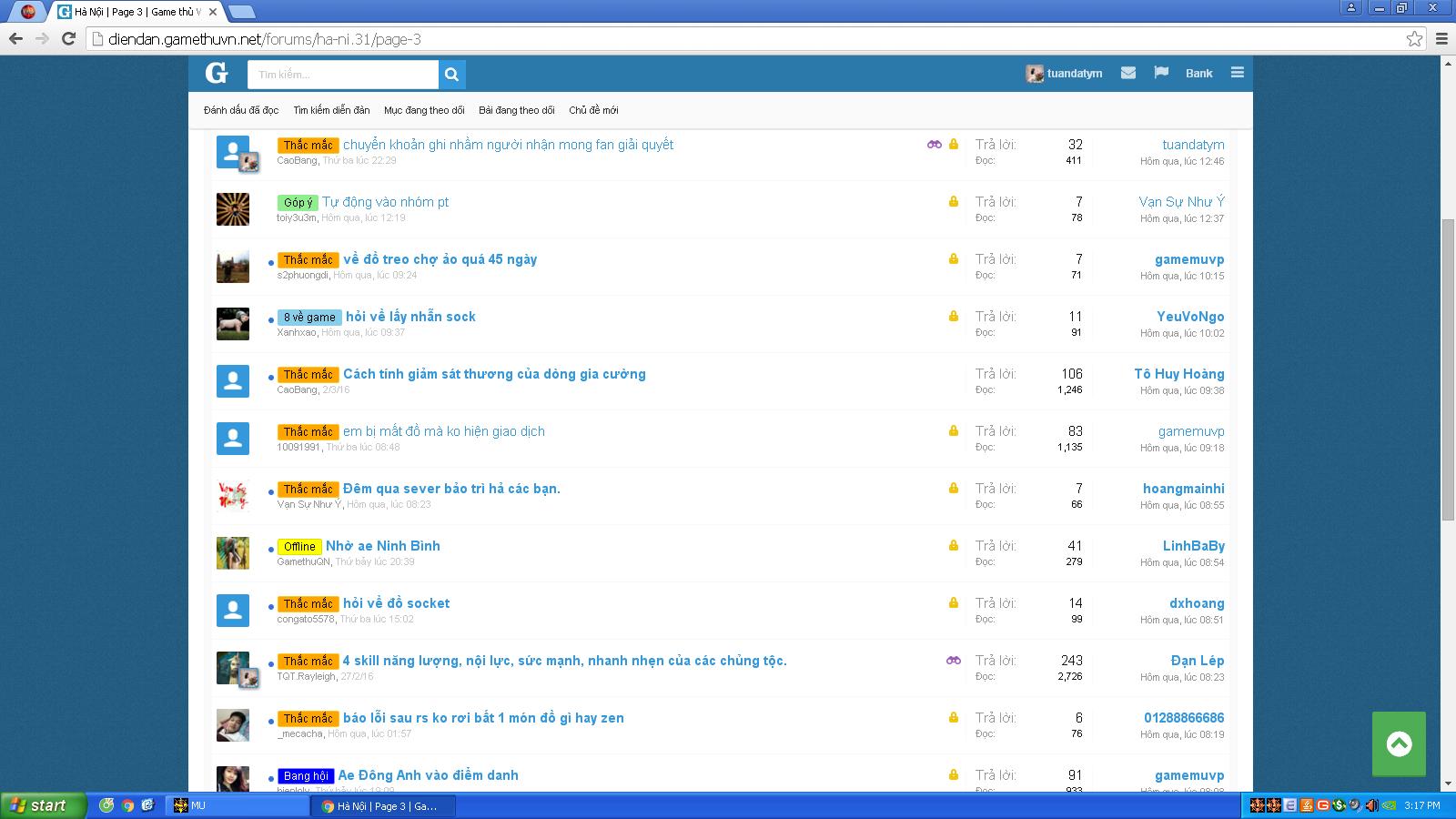Click 'Đánh dấu đã đọc' menu item
The height and width of the screenshot is (819, 1456).
241,110
